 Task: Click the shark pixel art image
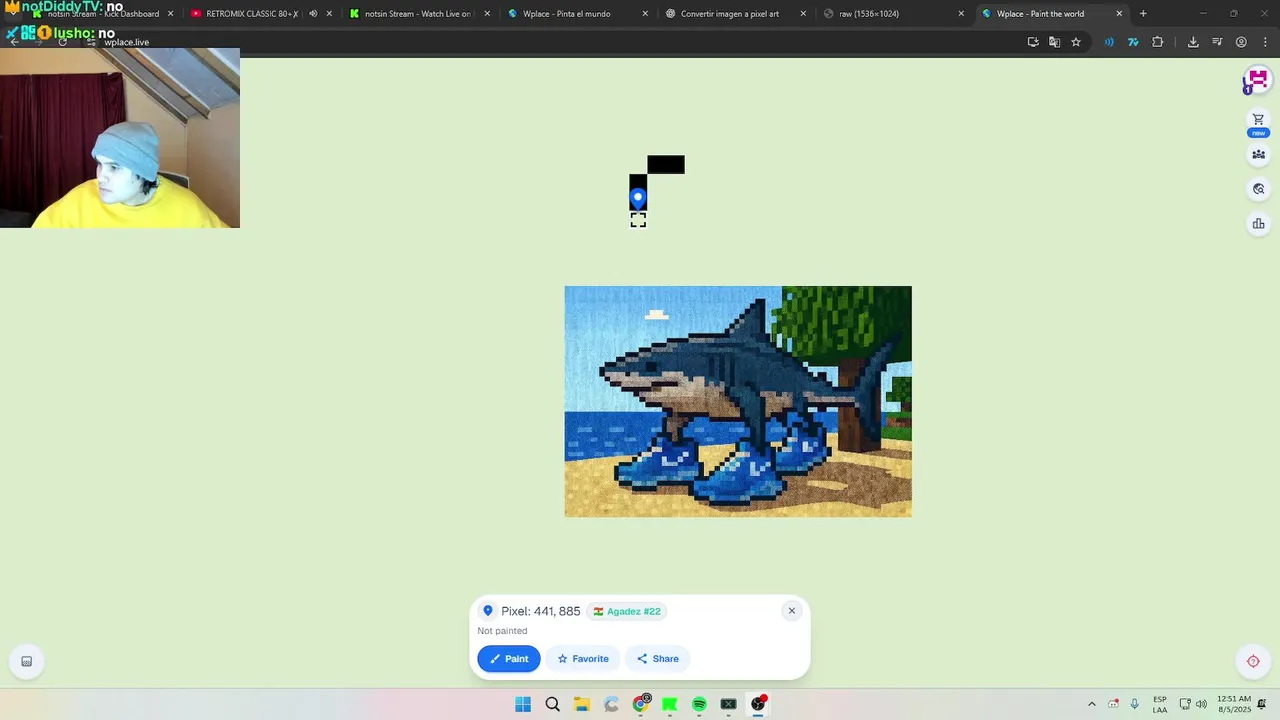[x=738, y=401]
